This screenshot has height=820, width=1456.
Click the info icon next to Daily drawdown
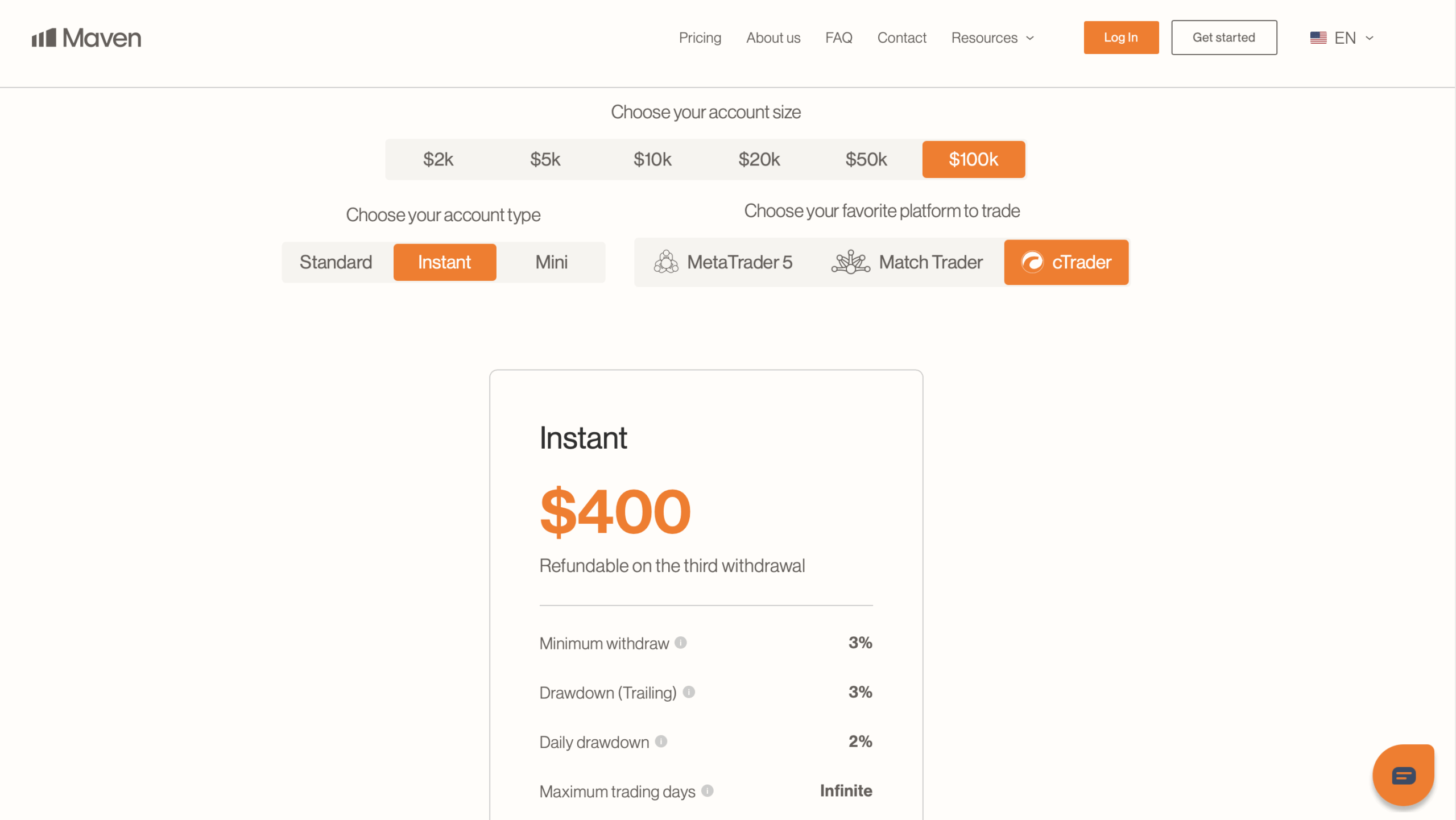click(x=660, y=742)
